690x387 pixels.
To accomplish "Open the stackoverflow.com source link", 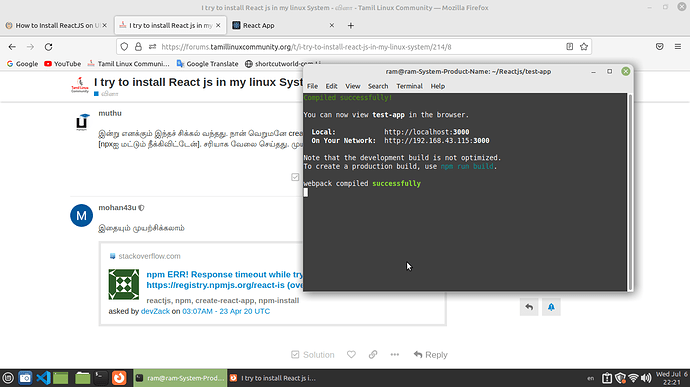I will pos(149,256).
